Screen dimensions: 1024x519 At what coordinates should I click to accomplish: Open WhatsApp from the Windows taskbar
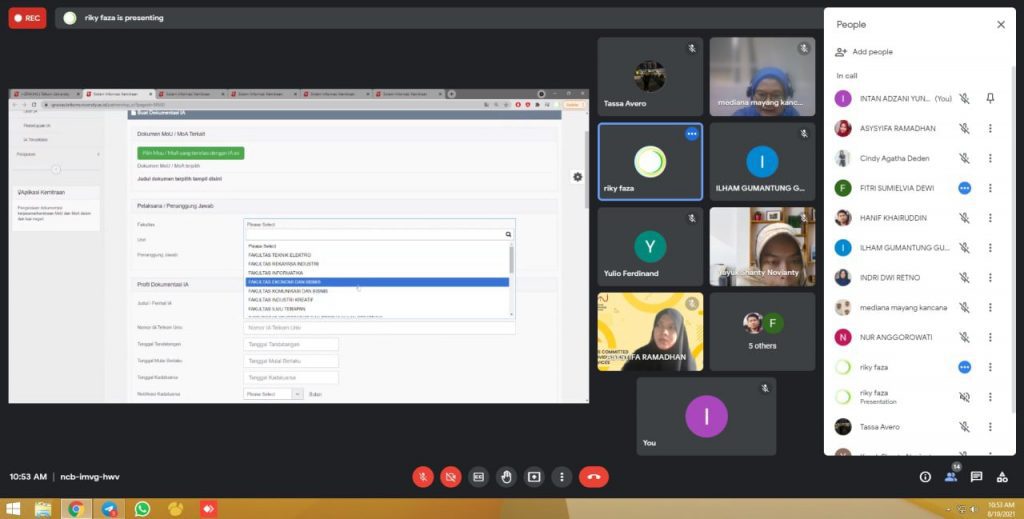coord(142,509)
